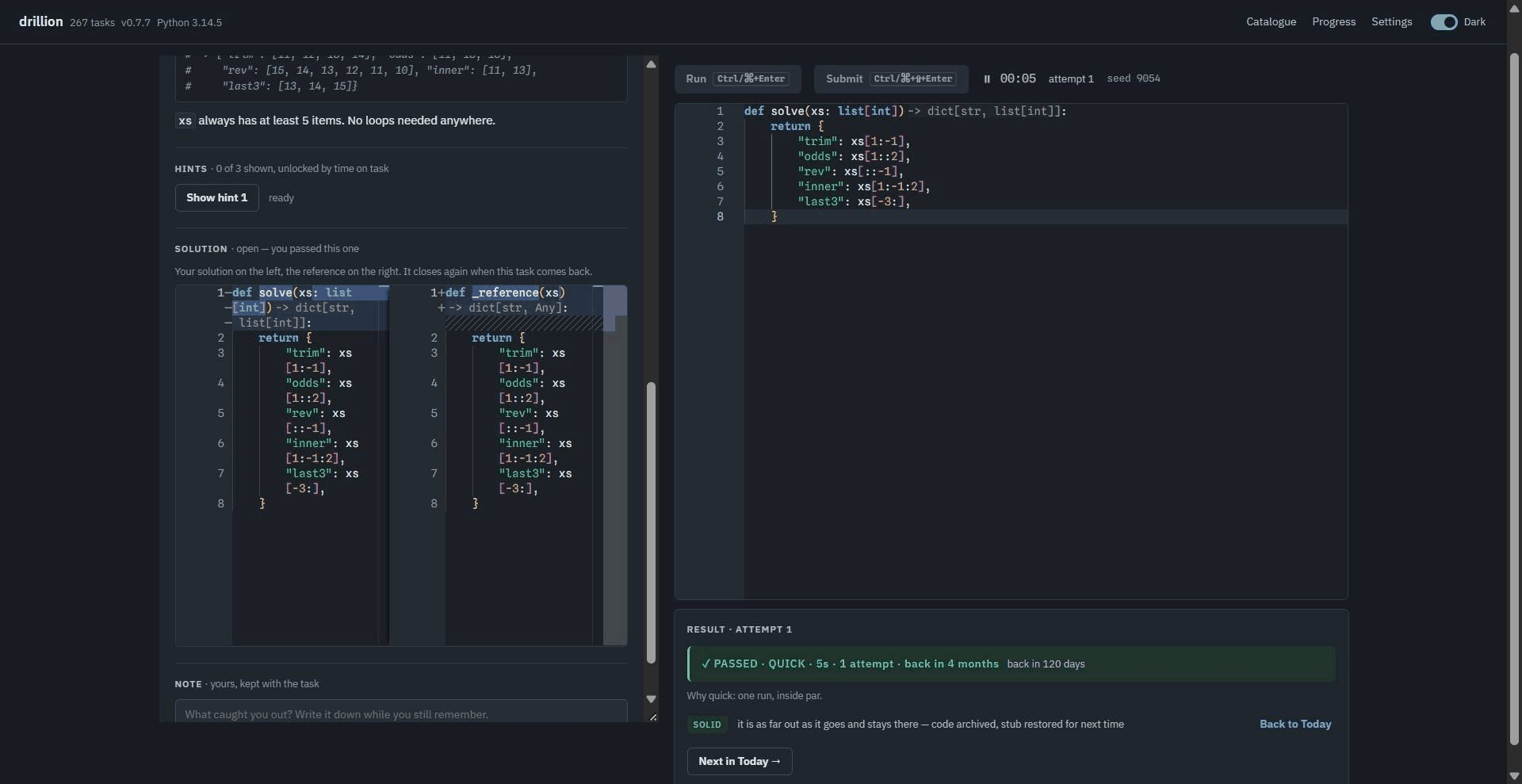Image resolution: width=1522 pixels, height=784 pixels.
Task: Continue with Next in Today
Action: tap(739, 761)
